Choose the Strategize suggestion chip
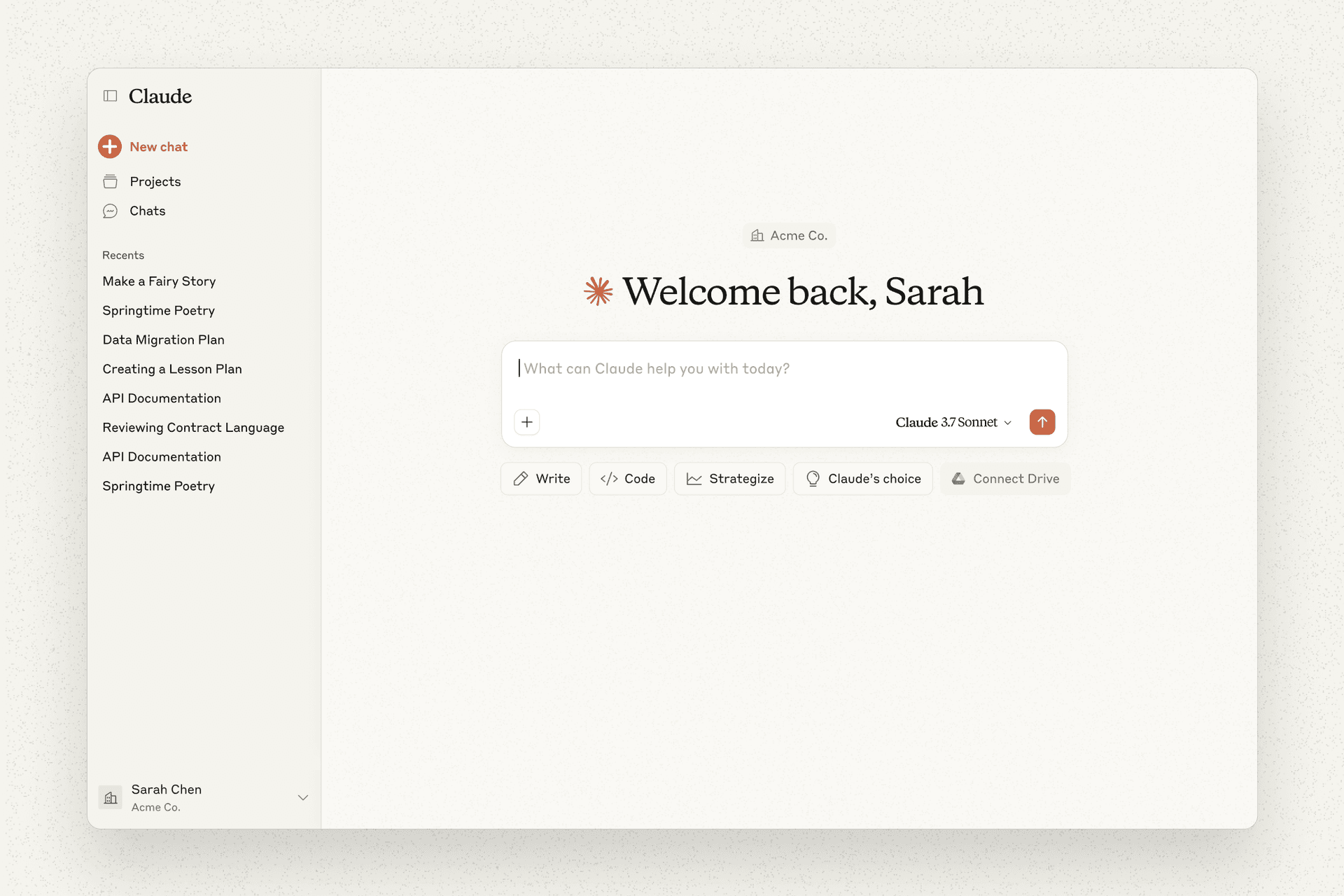The height and width of the screenshot is (896, 1344). pos(729,479)
